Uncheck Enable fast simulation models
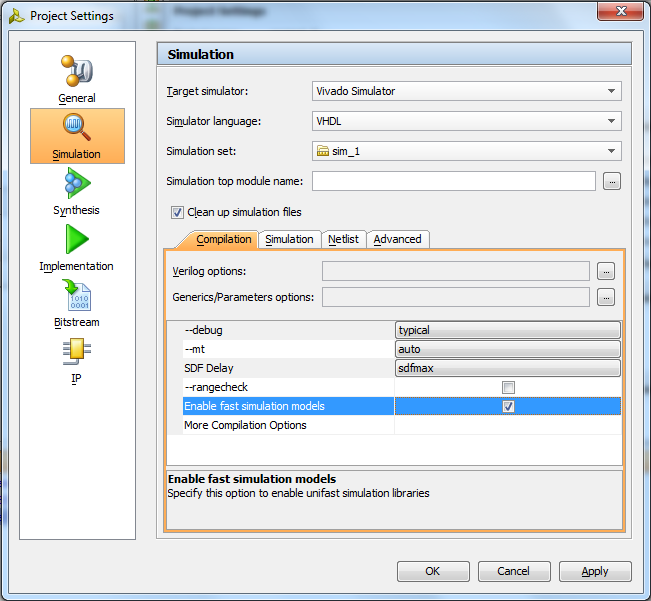651x601 pixels. 508,406
